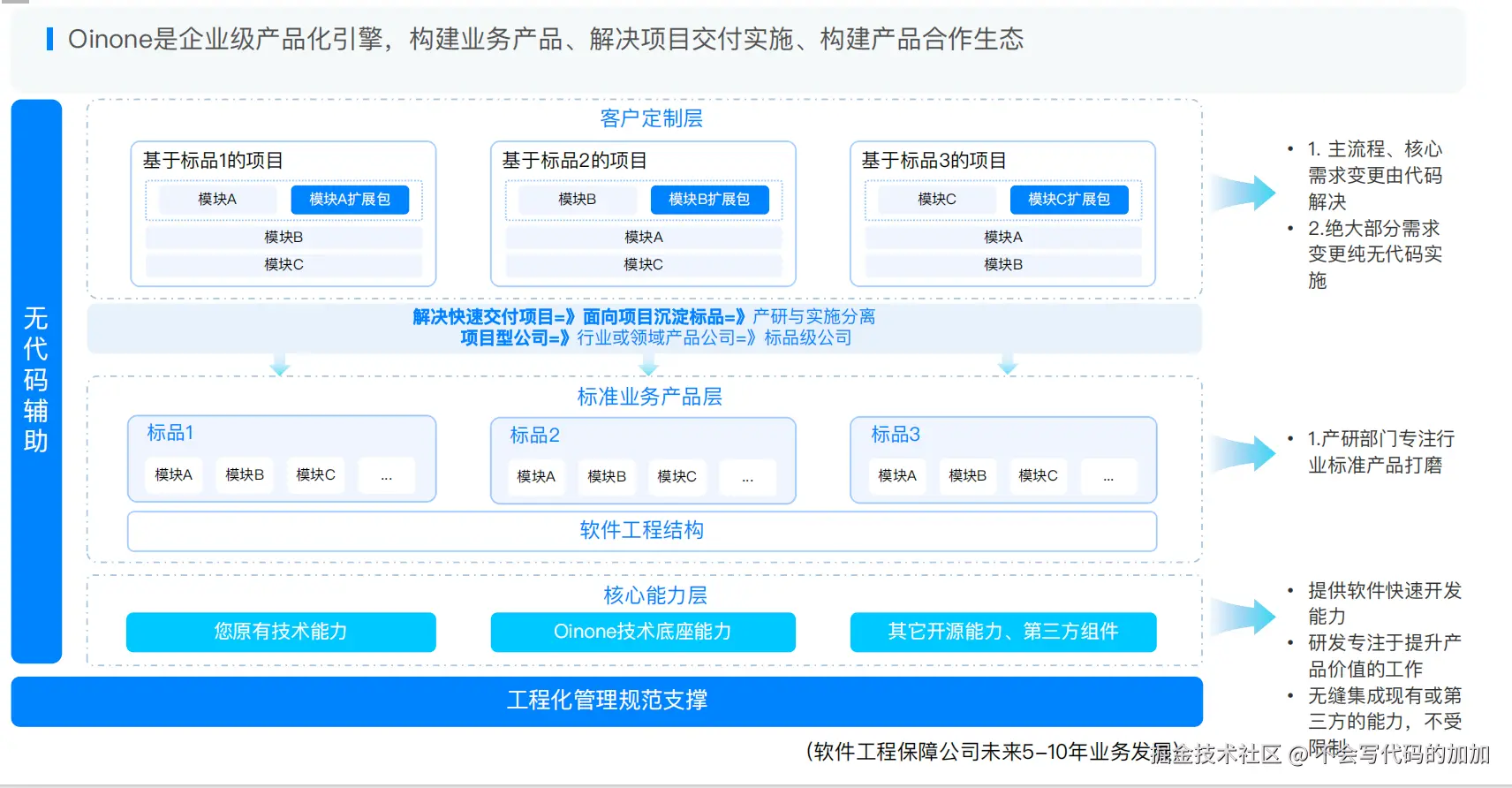Click 模块A chip inside 标品1
Viewport: 1512px width, 788px height.
coord(173,475)
